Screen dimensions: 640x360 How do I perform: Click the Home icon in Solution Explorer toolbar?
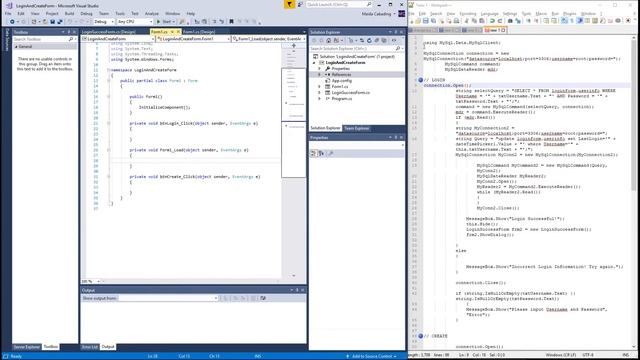pyautogui.click(x=329, y=40)
